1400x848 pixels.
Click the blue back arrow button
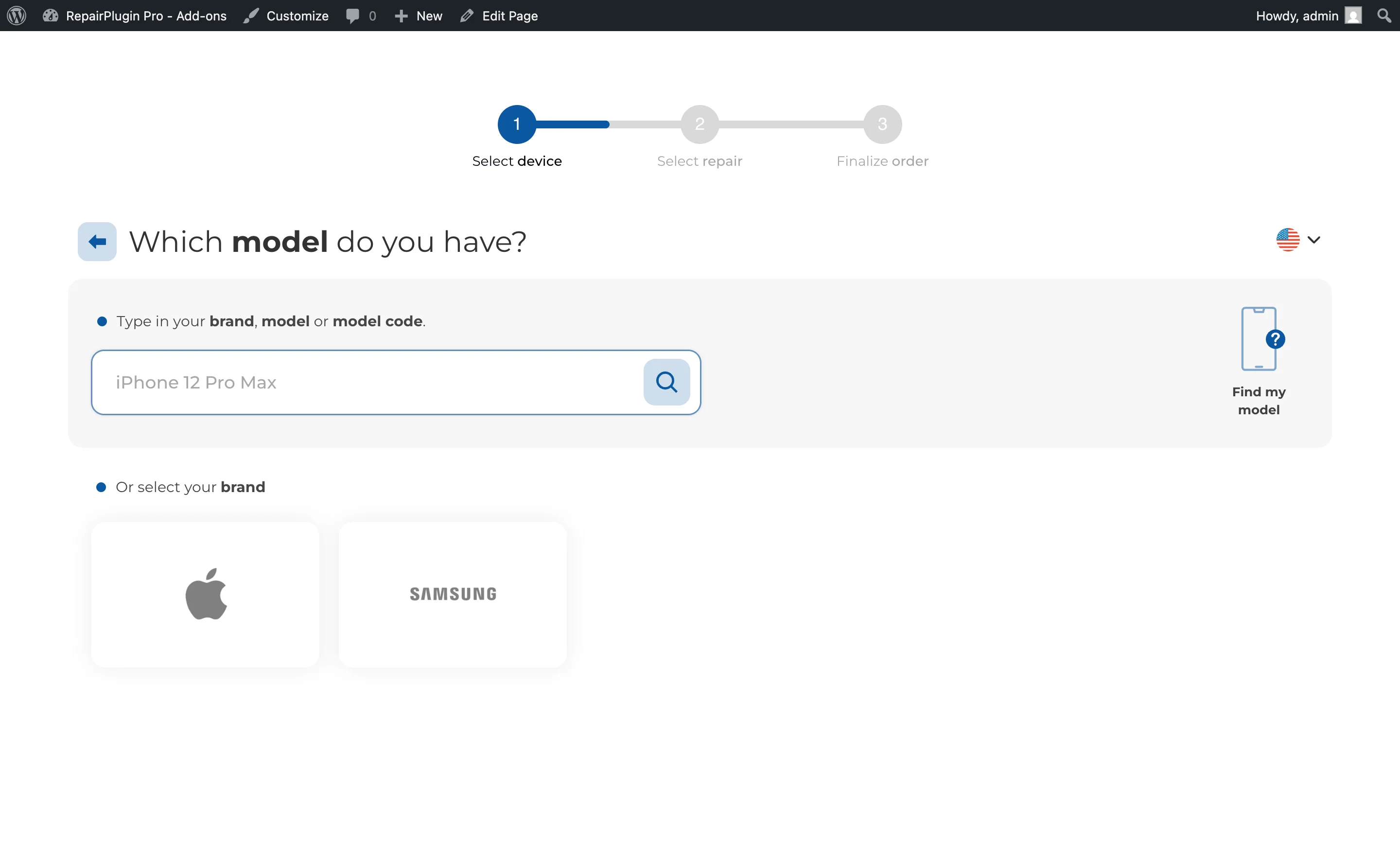pos(97,241)
